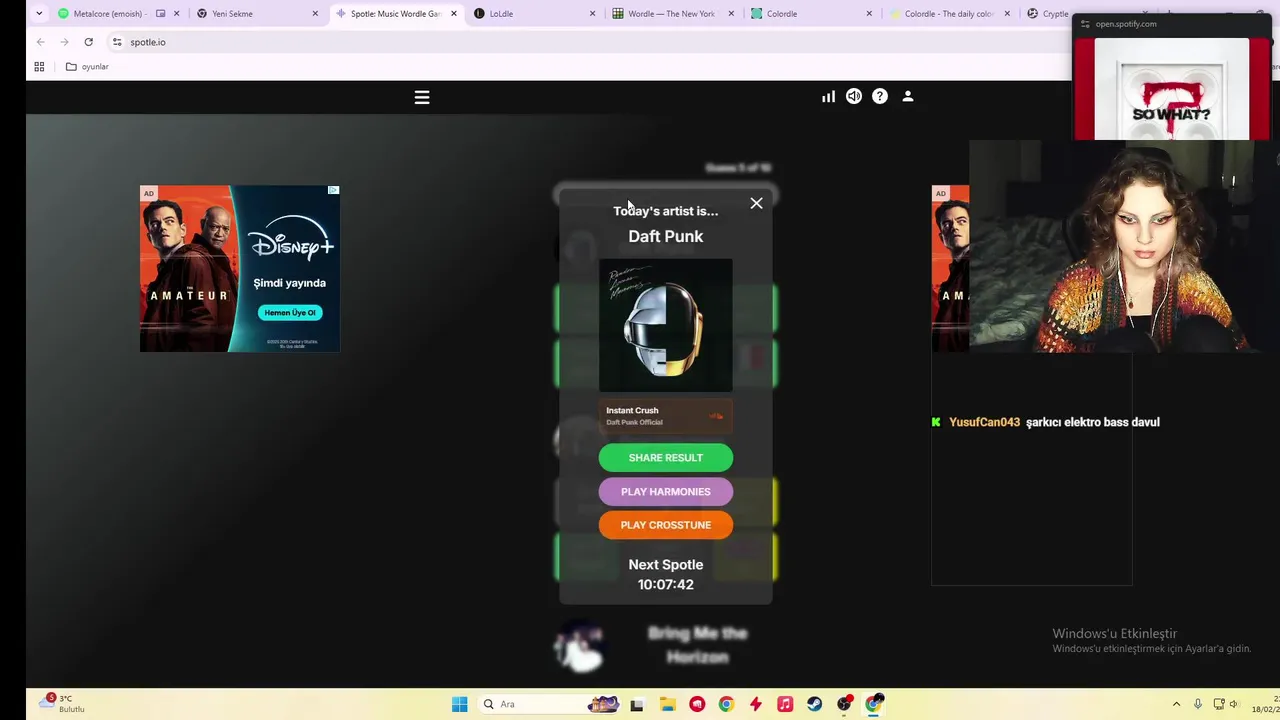Open the red lightning bolt taskbar app

[x=755, y=704]
